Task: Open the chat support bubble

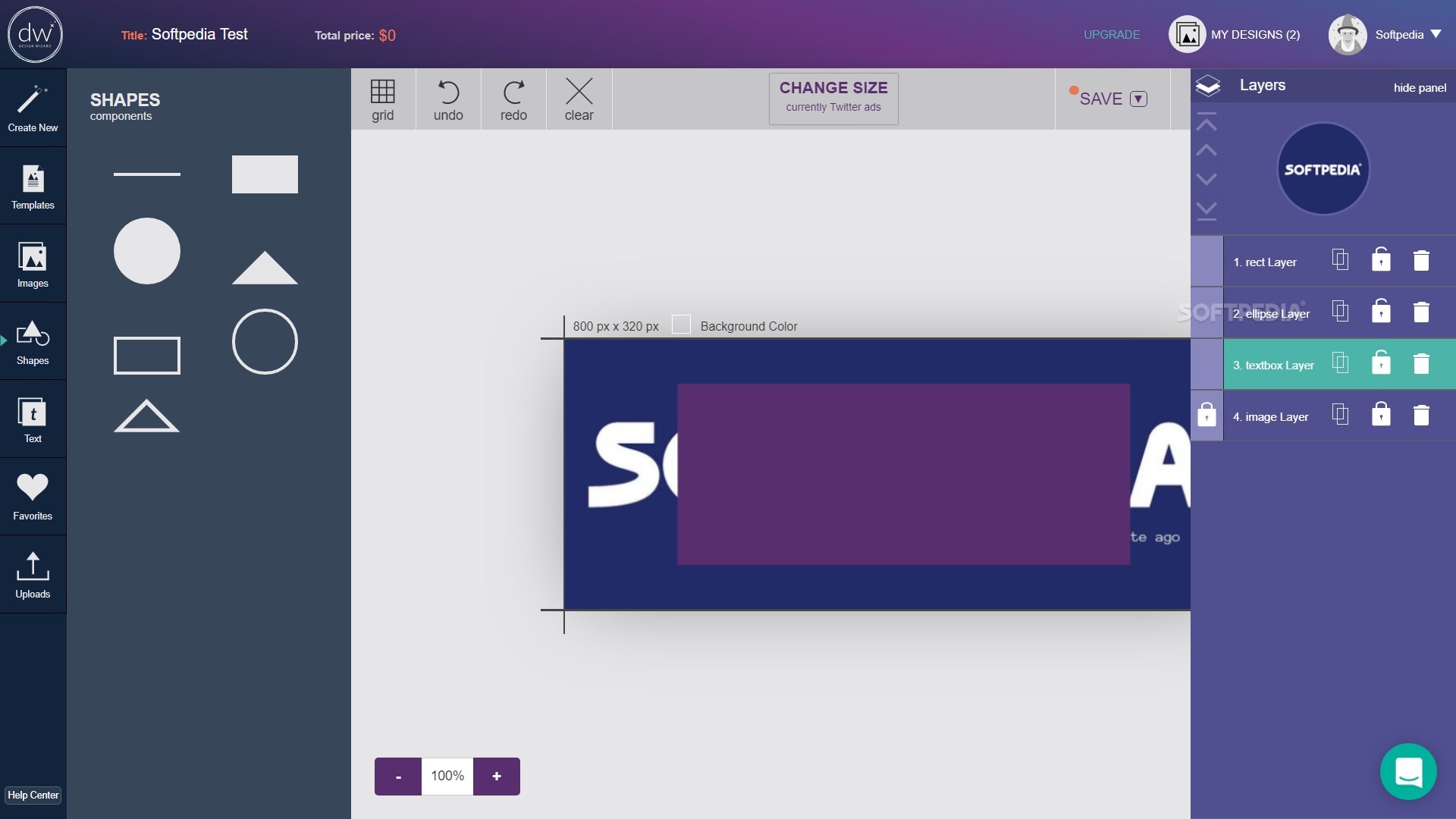Action: (x=1408, y=771)
